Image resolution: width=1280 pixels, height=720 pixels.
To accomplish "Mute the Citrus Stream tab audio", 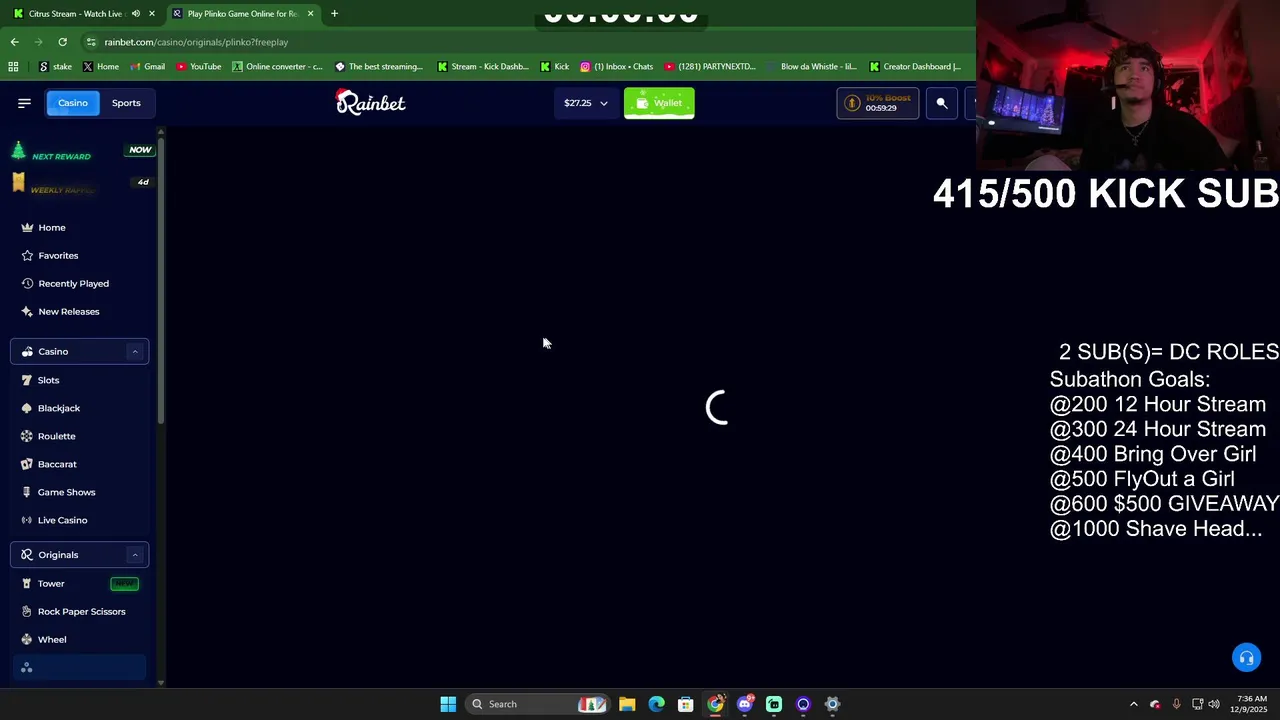I will (136, 14).
